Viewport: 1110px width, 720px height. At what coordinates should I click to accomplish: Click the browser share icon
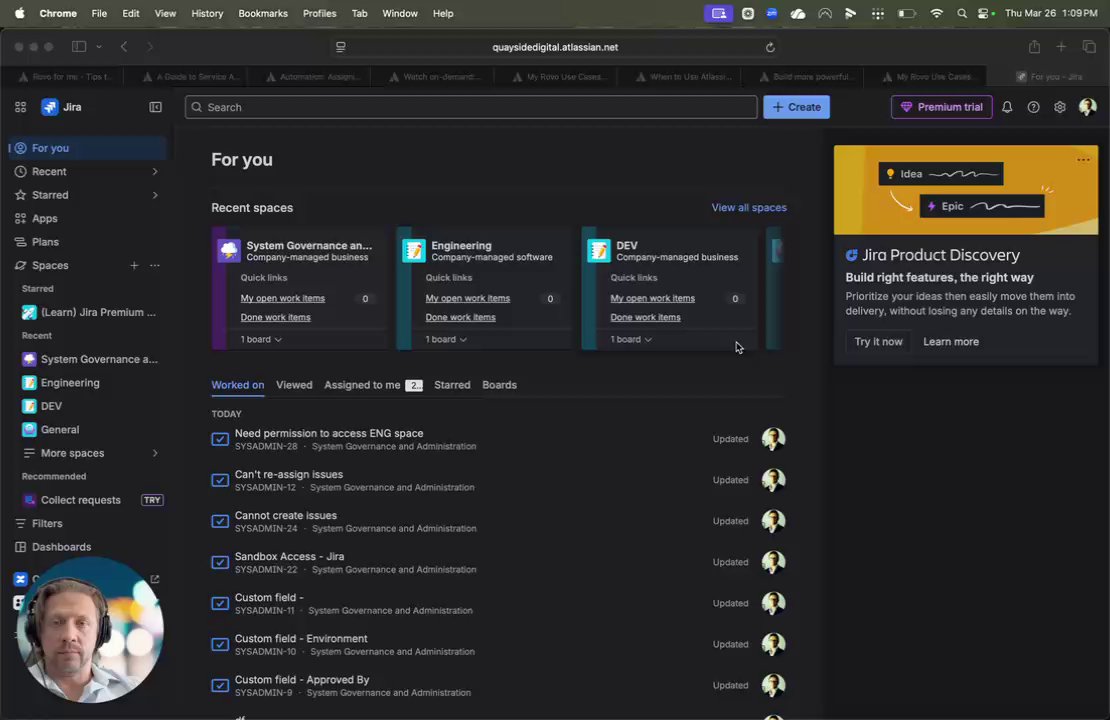tap(1034, 47)
